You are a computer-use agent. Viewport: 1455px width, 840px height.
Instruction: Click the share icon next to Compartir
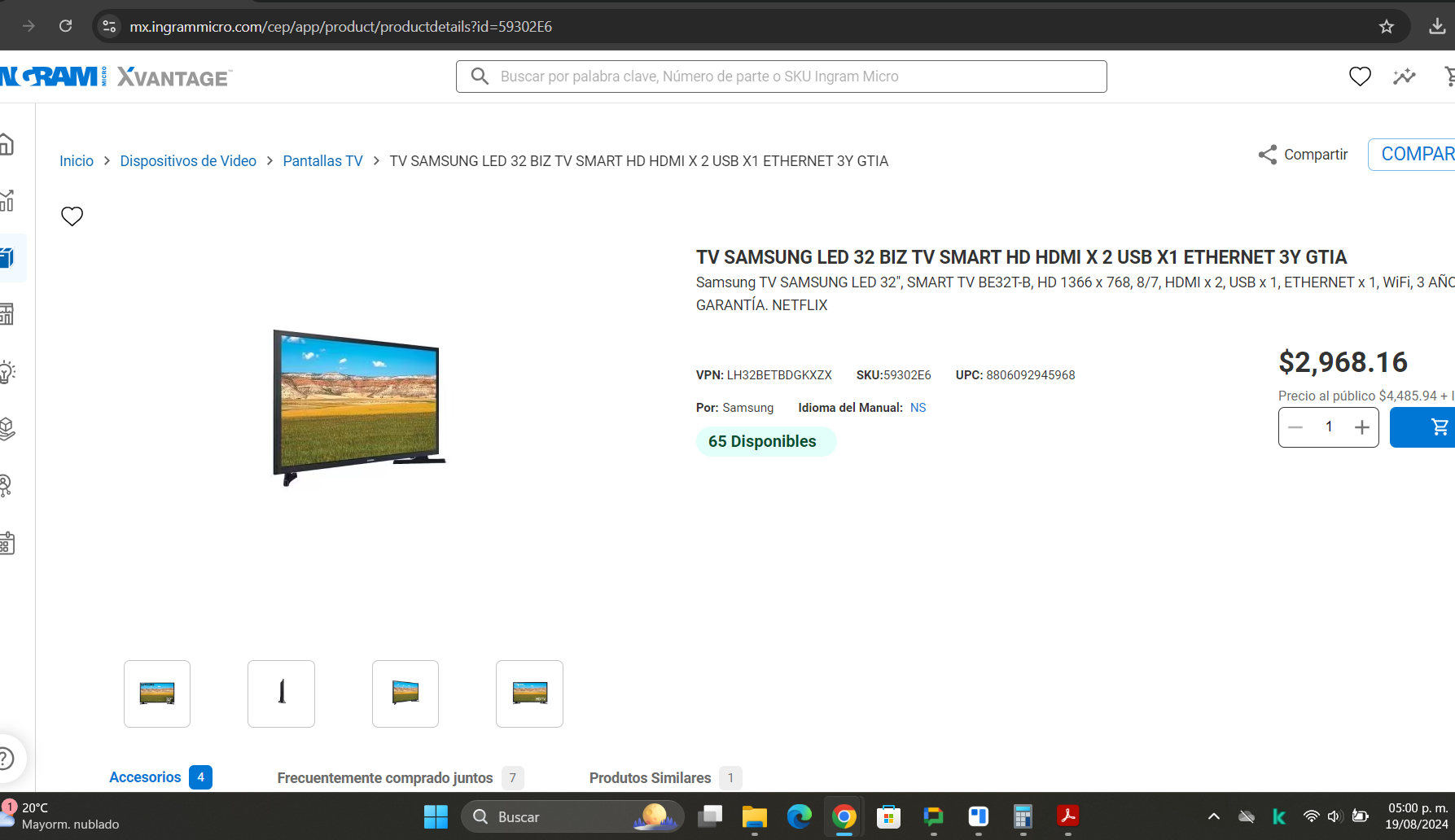tap(1268, 155)
